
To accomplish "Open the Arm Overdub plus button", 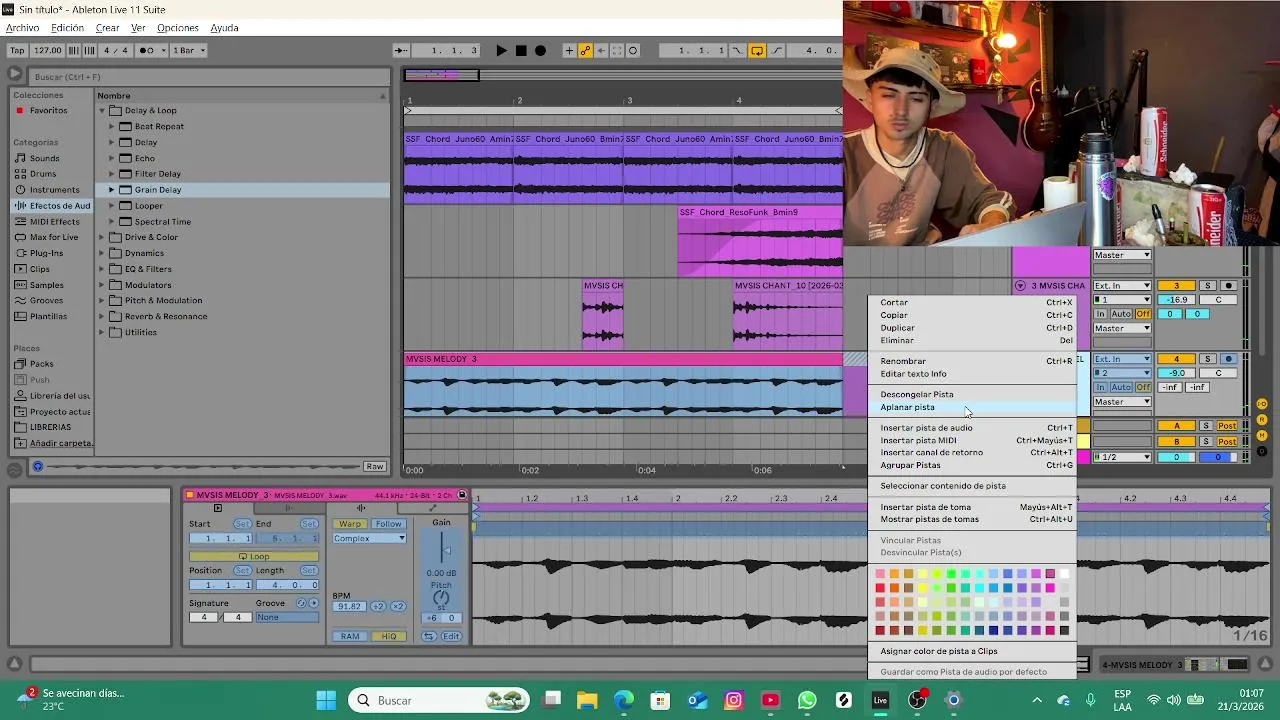I will coord(569,50).
